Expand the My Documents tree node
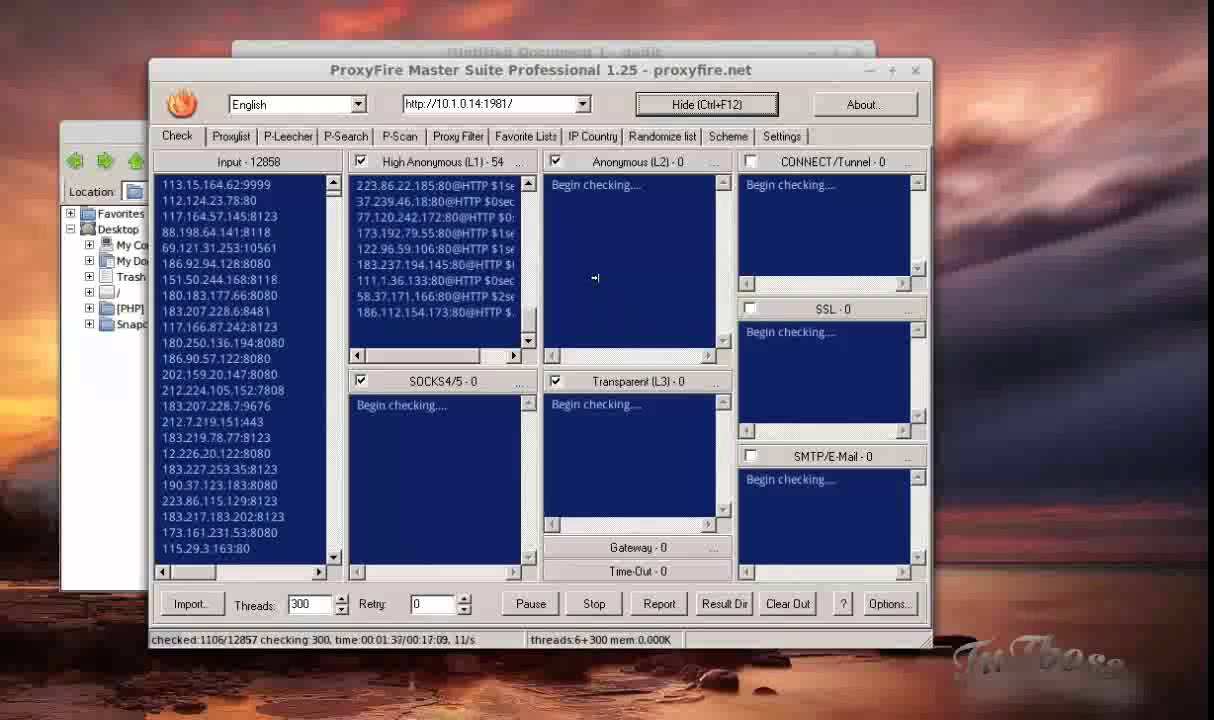1214x720 pixels. tap(90, 261)
